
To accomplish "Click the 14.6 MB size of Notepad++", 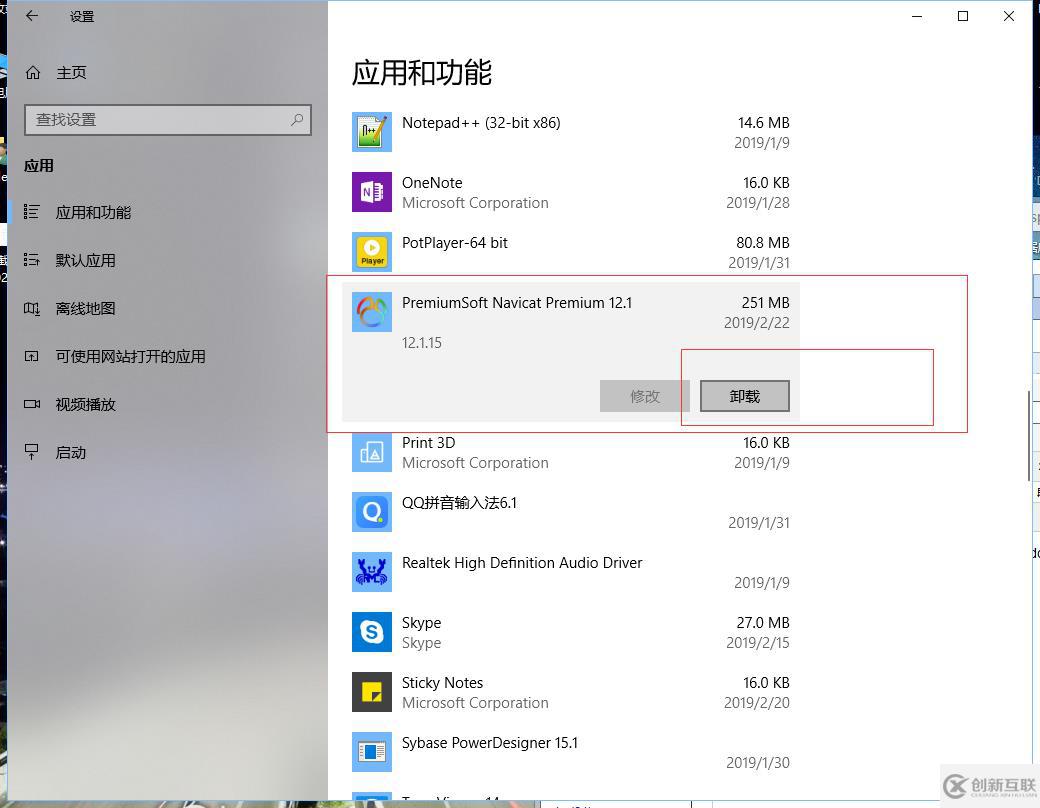I will (x=763, y=123).
